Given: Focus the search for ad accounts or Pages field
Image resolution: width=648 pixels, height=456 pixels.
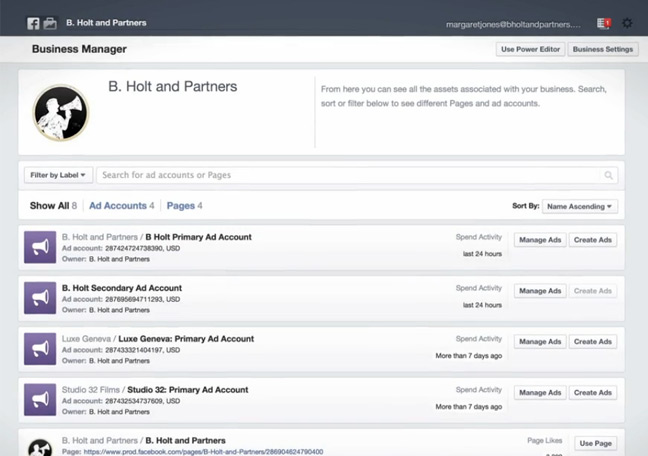Looking at the screenshot, I should point(357,175).
